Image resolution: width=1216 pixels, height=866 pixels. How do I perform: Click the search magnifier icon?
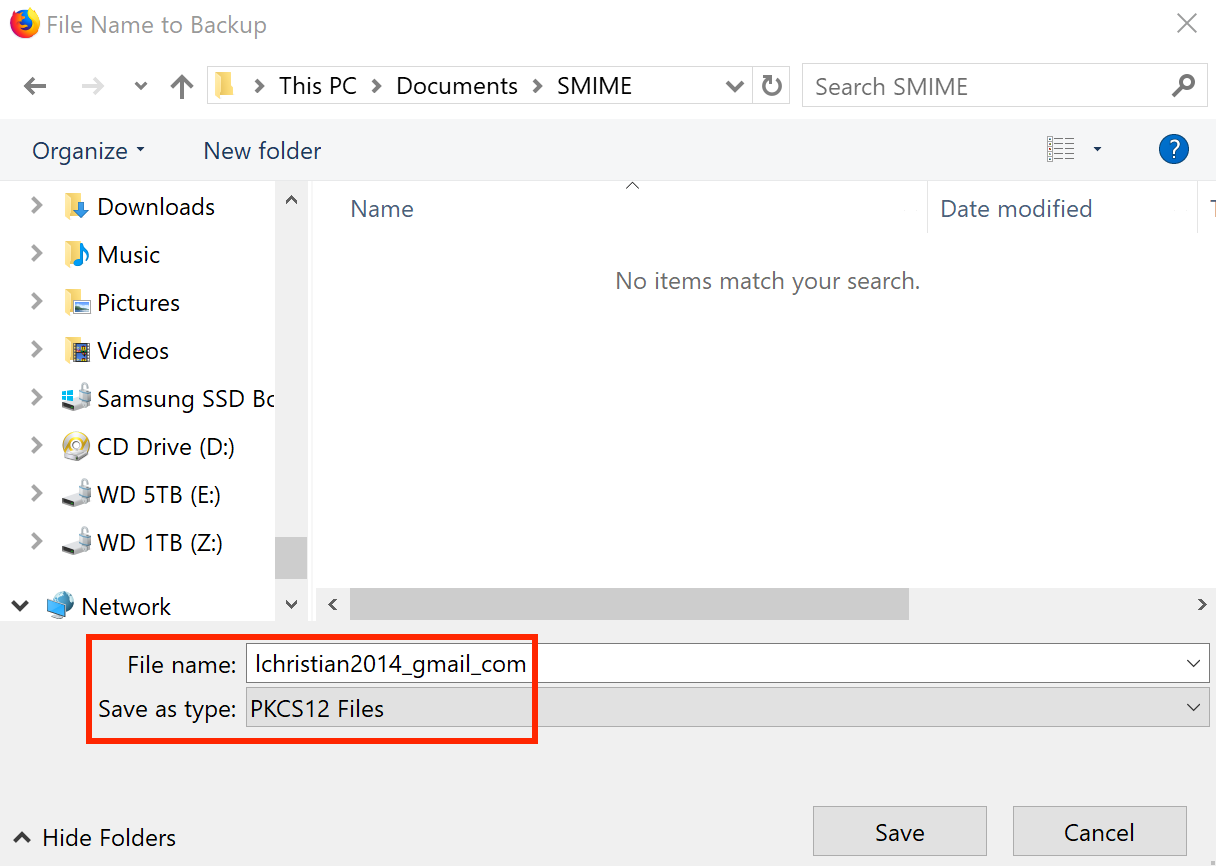1184,86
